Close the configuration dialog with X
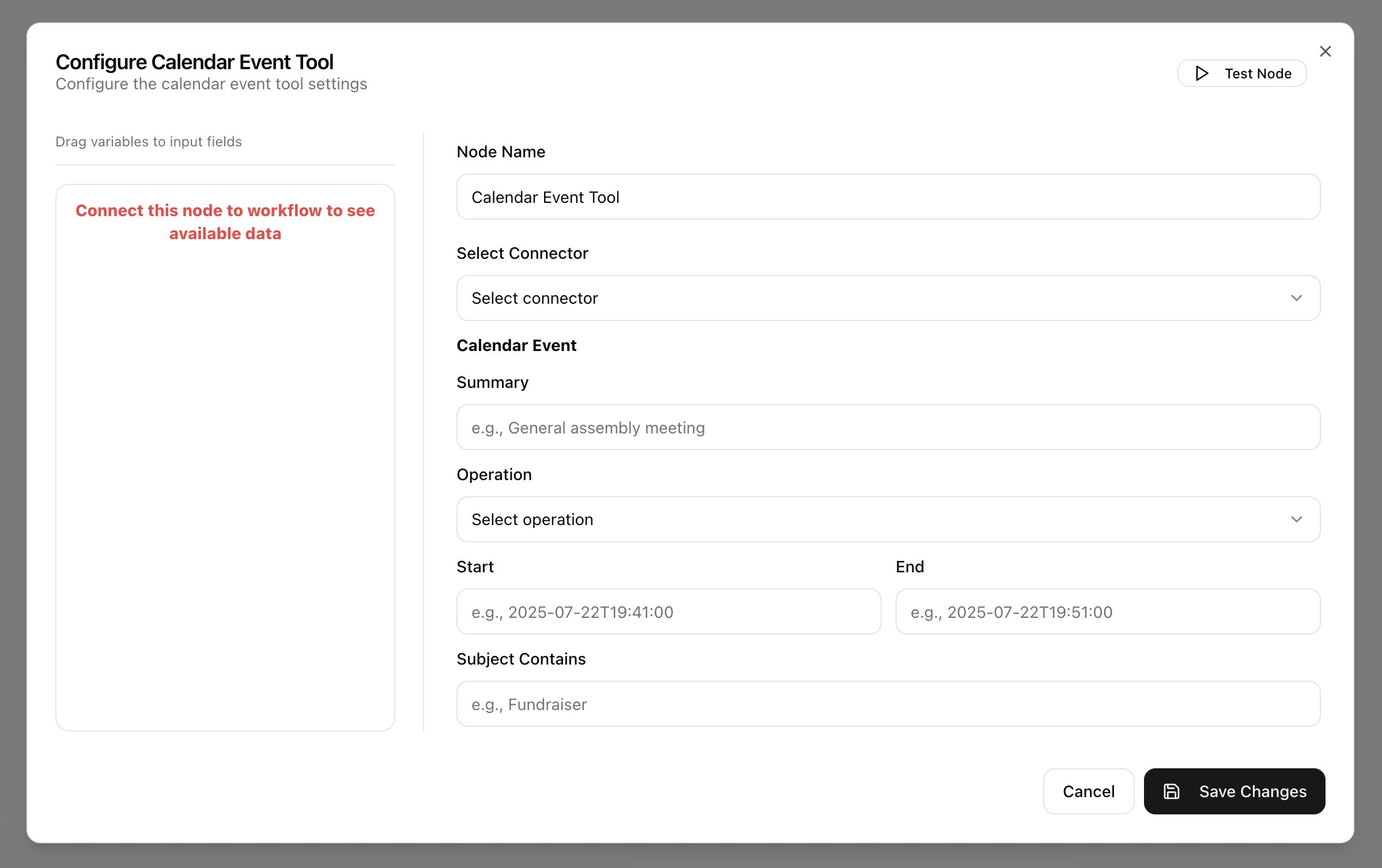This screenshot has height=868, width=1382. click(1325, 51)
